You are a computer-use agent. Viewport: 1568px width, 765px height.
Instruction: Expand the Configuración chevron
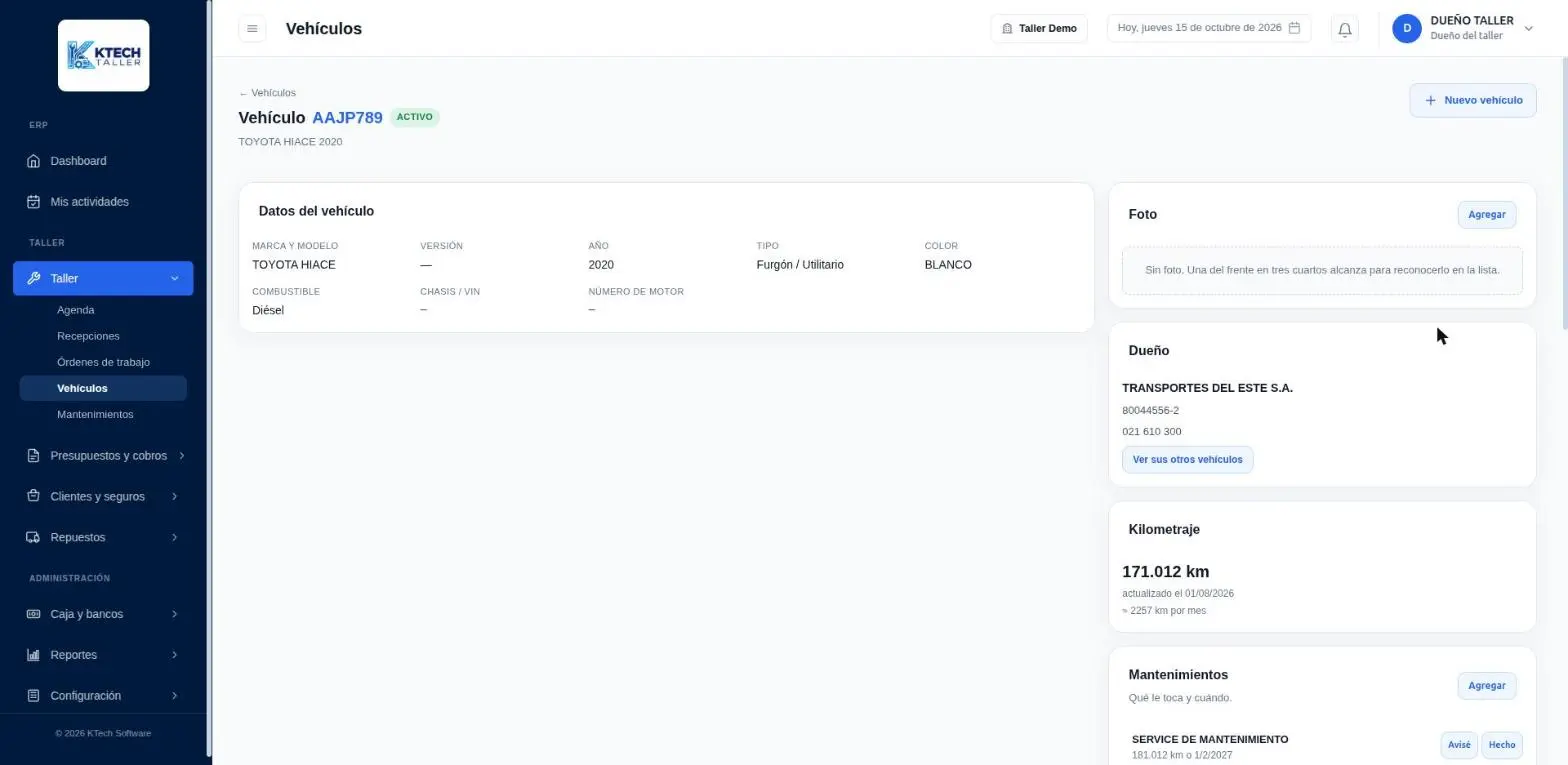[x=175, y=696]
